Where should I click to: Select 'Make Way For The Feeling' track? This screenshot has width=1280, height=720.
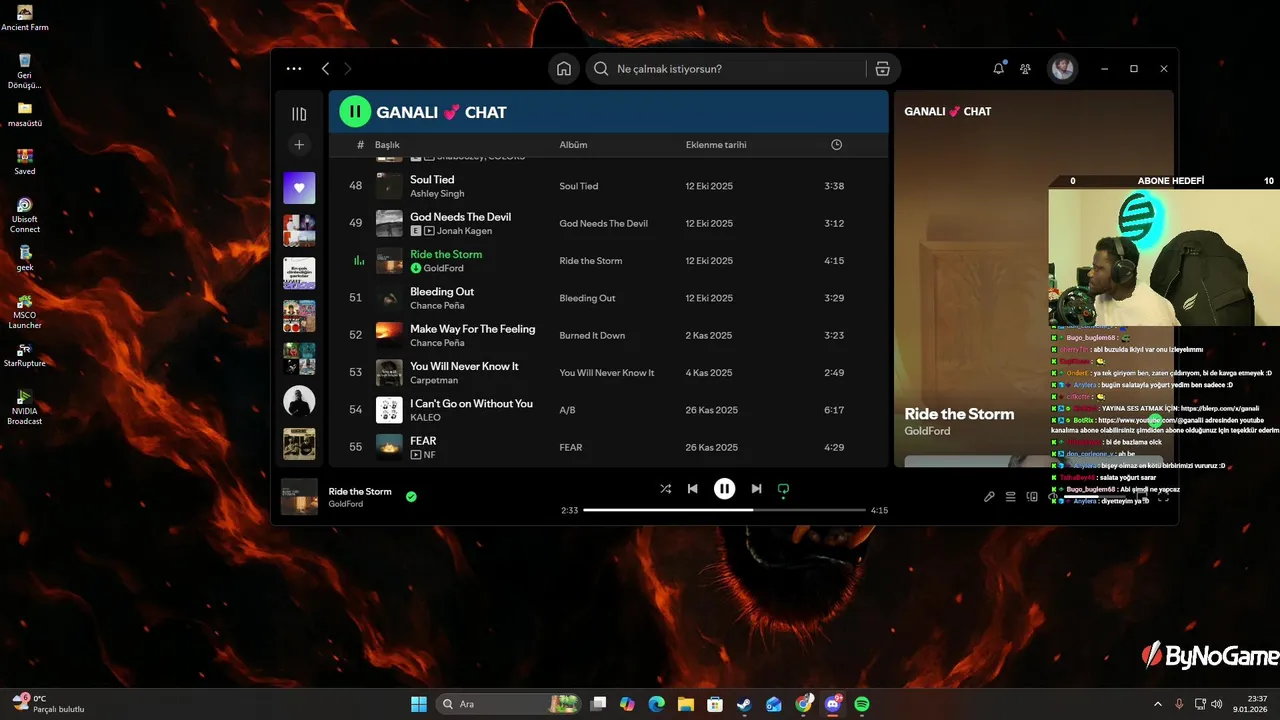point(472,329)
